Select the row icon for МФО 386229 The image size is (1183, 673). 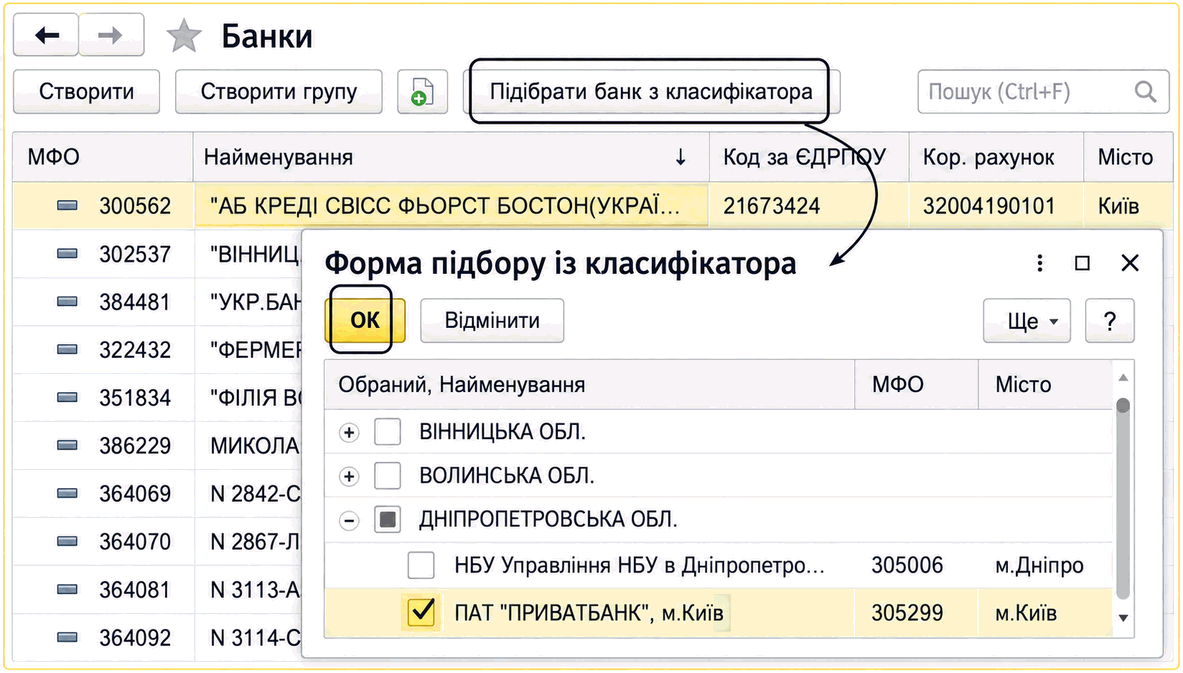coord(68,445)
